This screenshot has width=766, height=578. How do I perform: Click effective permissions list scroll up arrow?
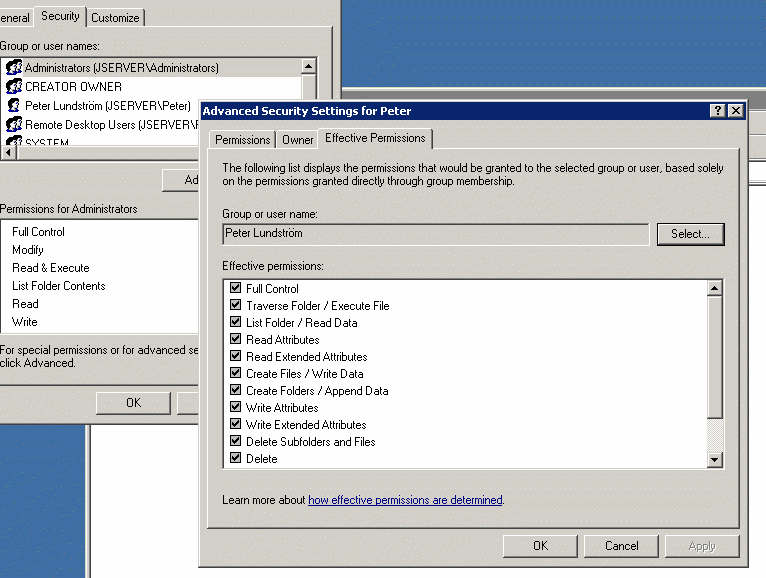715,288
